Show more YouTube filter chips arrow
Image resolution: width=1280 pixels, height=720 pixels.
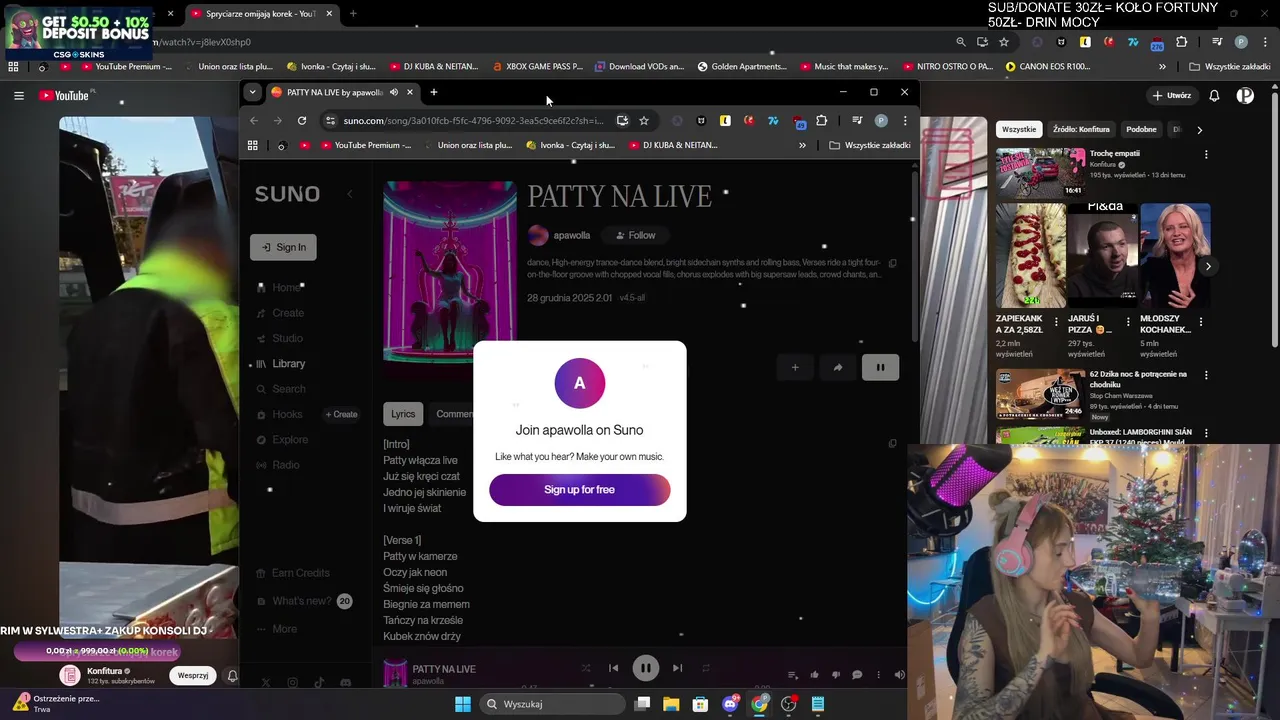tap(1199, 130)
